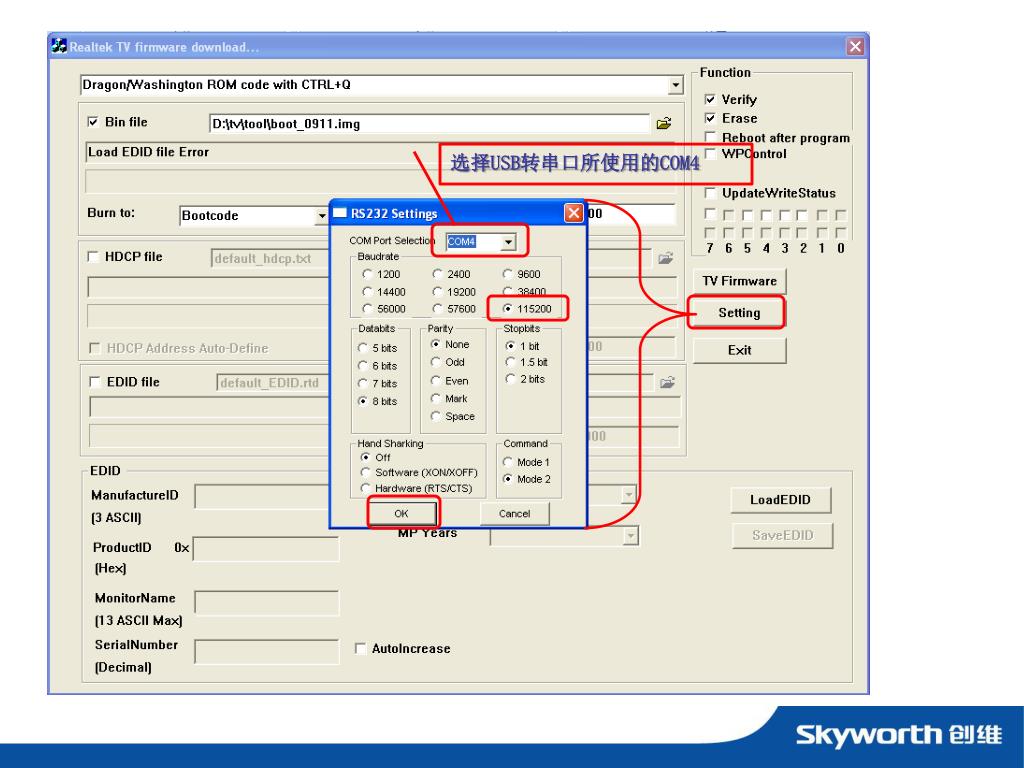The image size is (1024, 768).
Task: Click the Bin file path field
Action: 428,124
